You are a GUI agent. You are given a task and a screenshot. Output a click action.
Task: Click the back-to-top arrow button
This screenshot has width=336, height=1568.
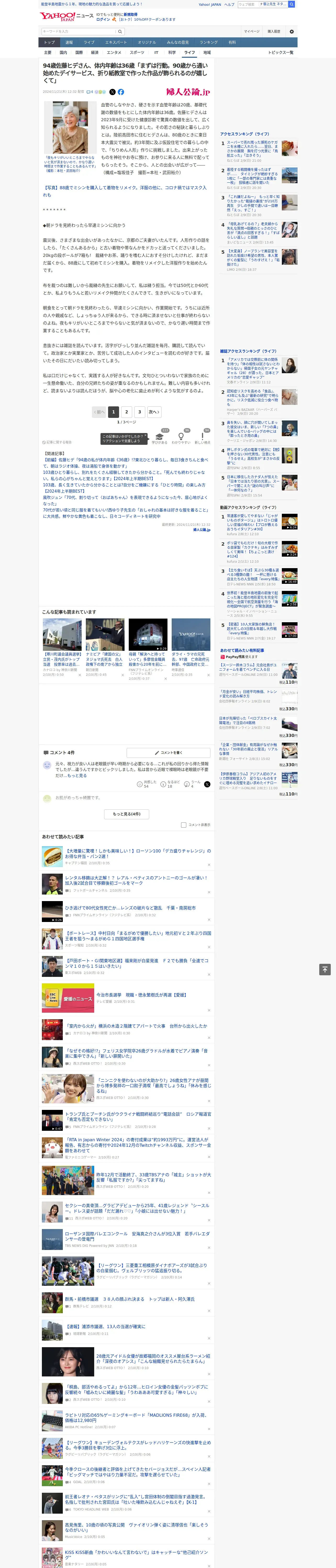coord(325,970)
